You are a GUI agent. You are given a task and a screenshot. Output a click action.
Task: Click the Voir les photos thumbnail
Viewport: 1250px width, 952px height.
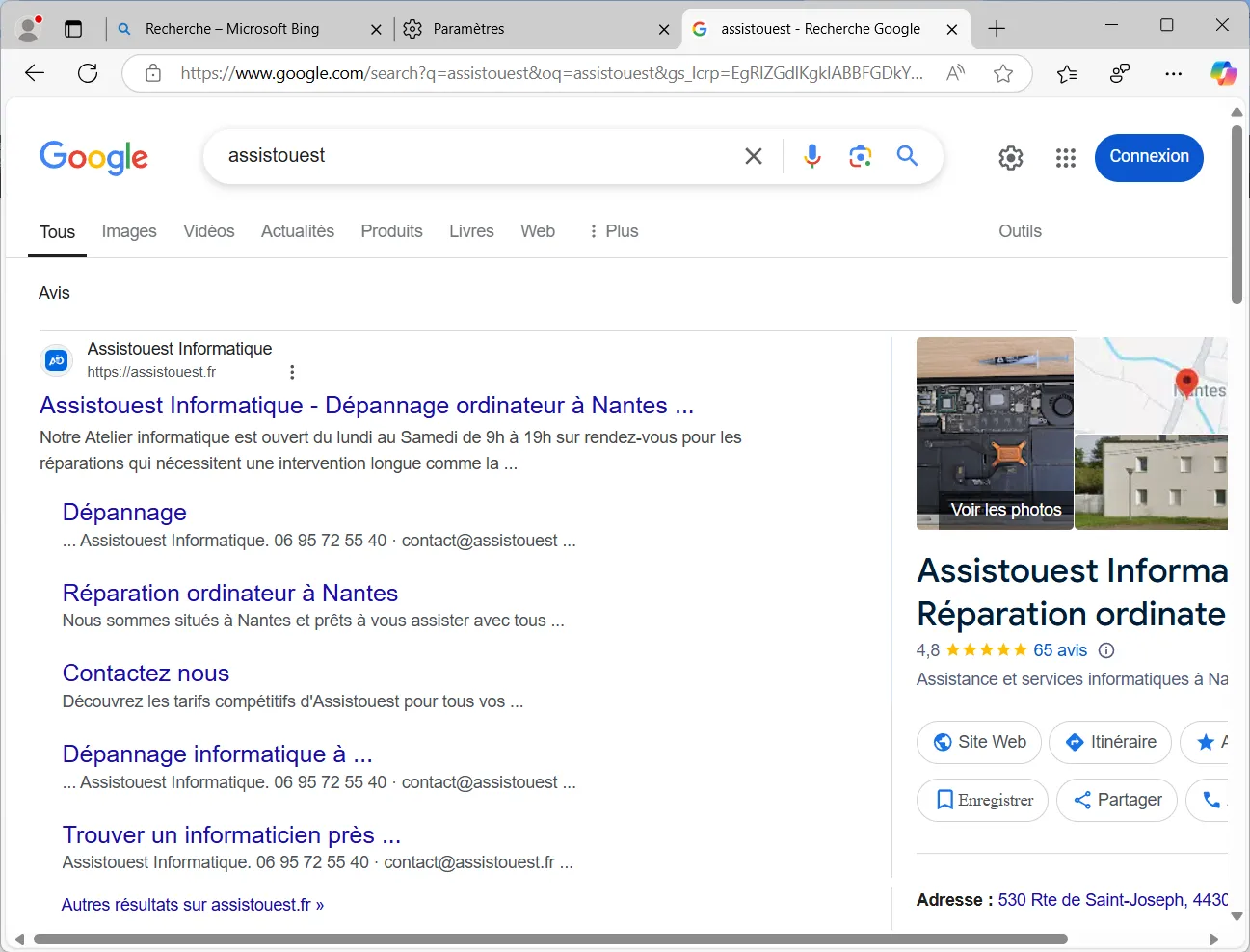[x=995, y=434]
